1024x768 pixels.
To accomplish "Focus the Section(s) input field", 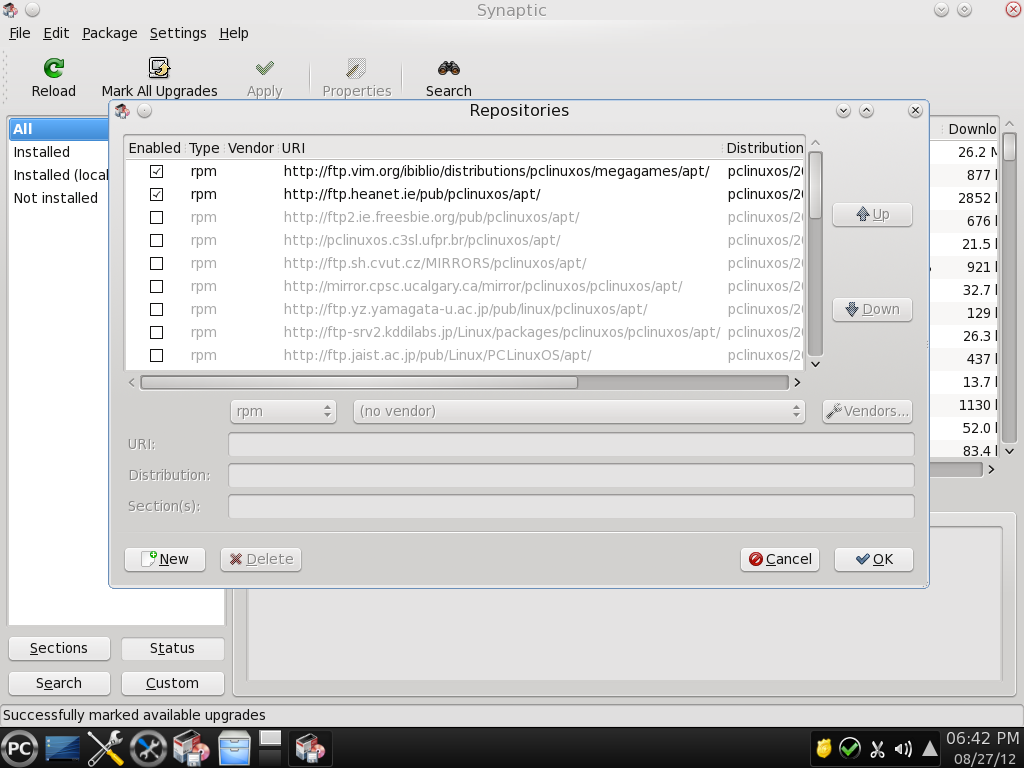I will tap(571, 507).
